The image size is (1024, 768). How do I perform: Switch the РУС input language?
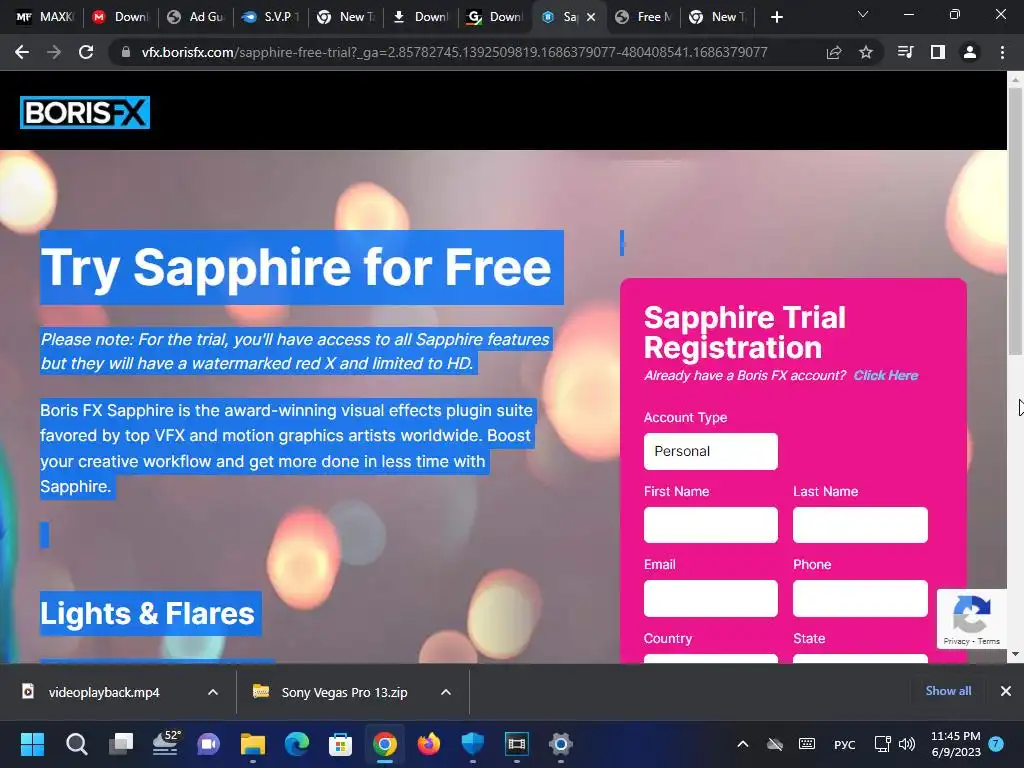[x=844, y=744]
